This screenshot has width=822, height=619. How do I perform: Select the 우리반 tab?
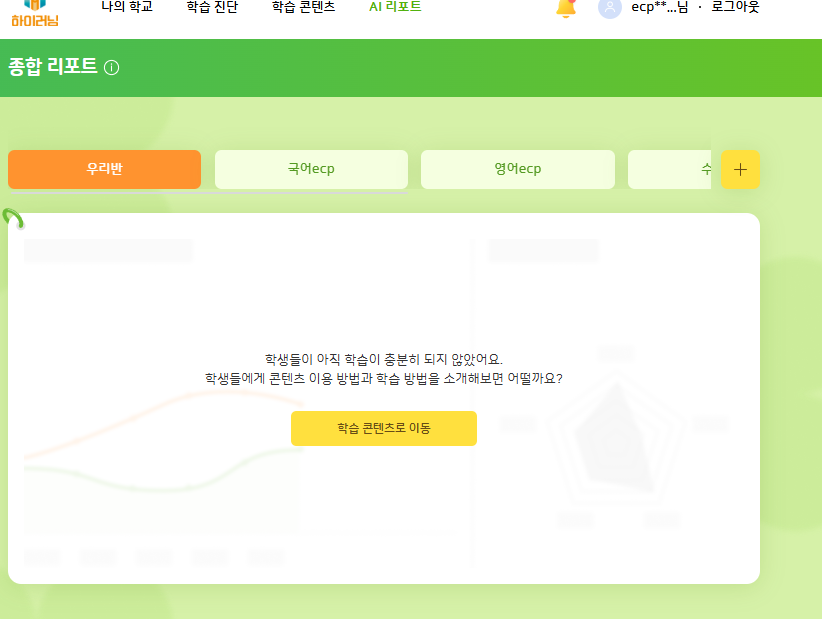pyautogui.click(x=104, y=169)
